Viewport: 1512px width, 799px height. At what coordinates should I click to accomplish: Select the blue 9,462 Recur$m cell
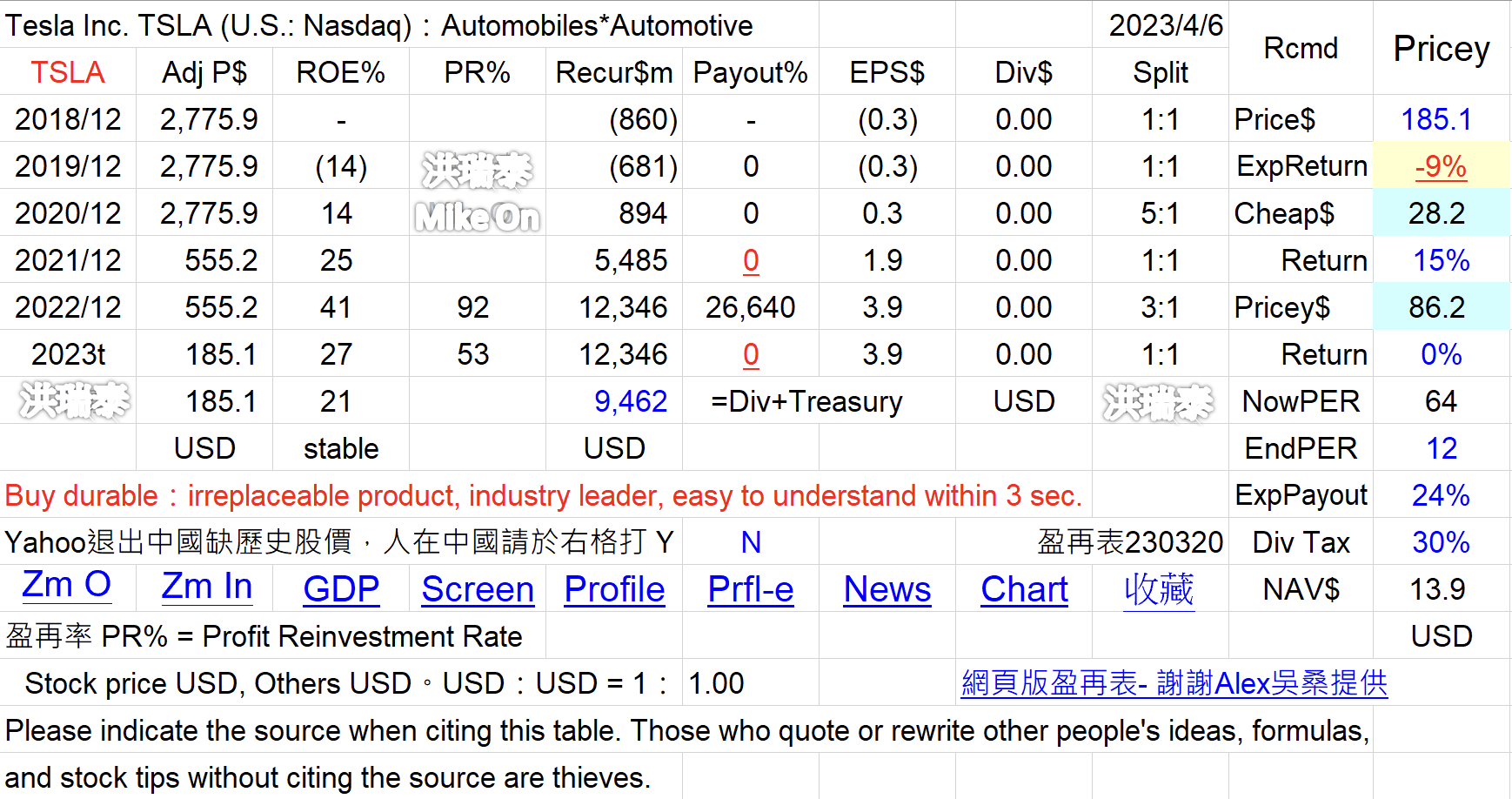[x=614, y=401]
